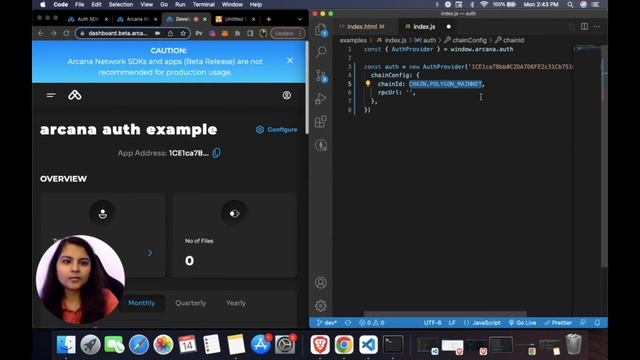The height and width of the screenshot is (360, 640).
Task: Select the Yearly period
Action: click(236, 303)
